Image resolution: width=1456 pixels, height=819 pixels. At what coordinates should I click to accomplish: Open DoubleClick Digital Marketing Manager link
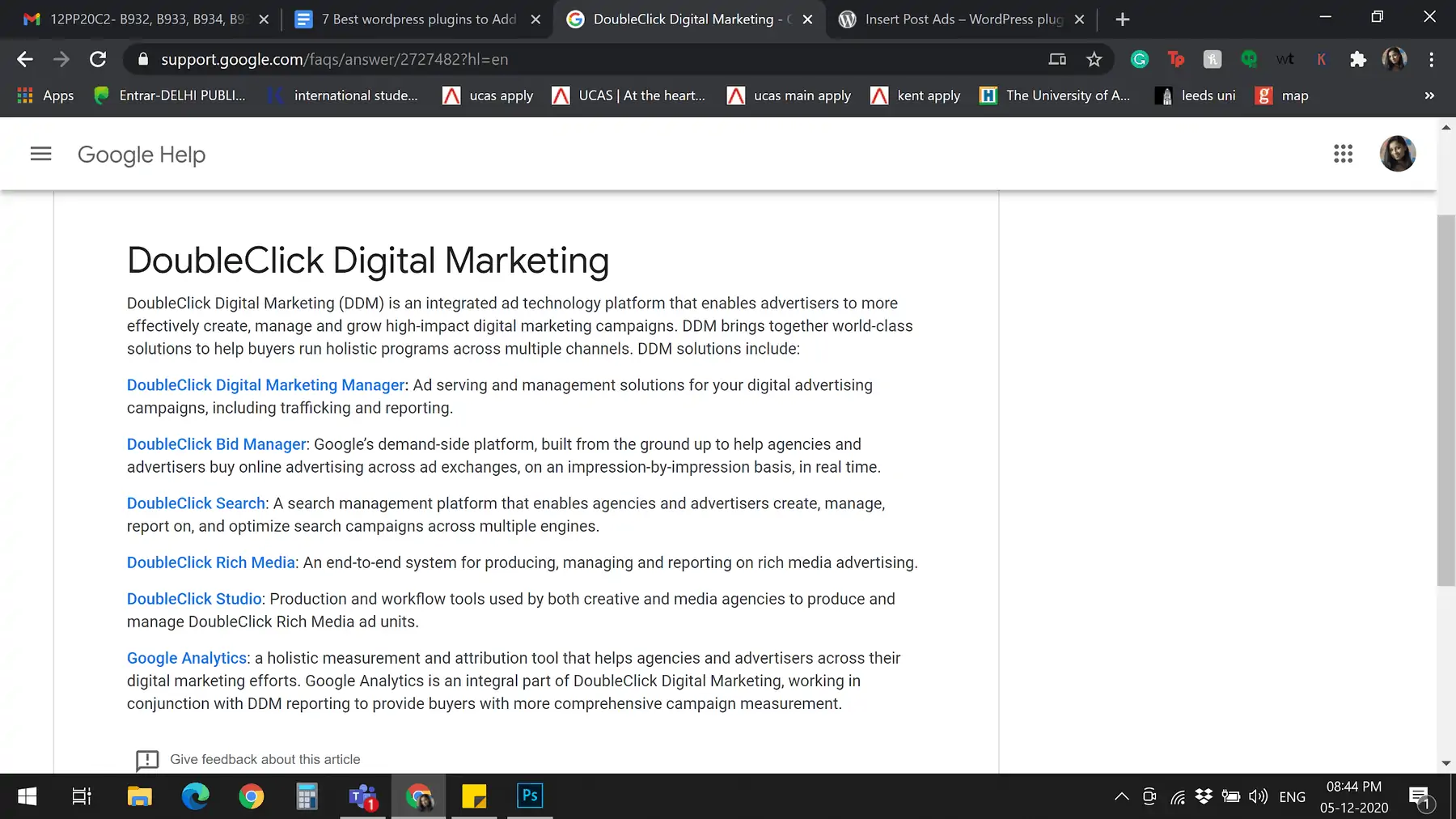click(x=265, y=385)
